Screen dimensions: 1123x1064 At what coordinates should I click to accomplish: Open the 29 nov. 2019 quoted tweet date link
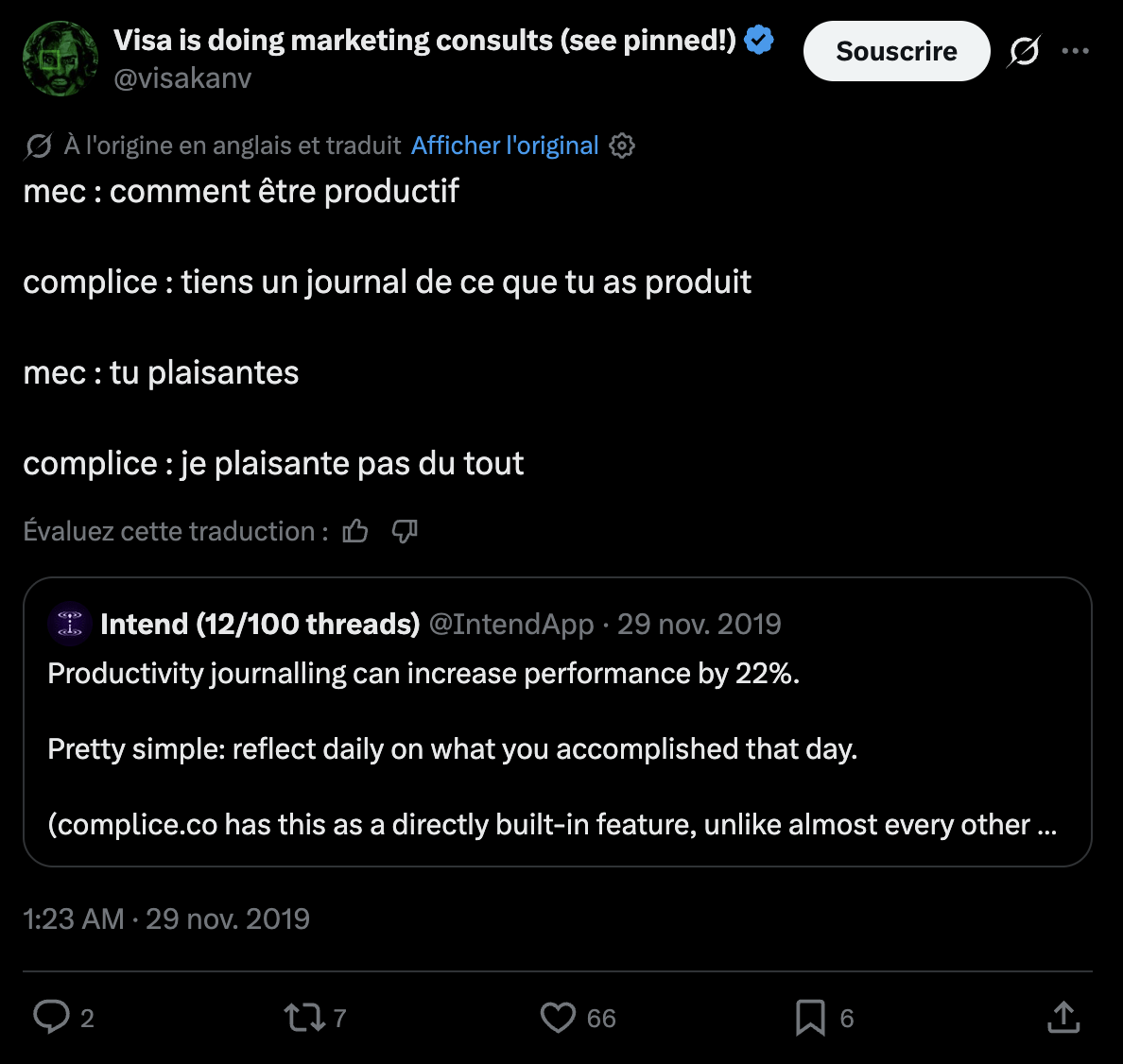(x=699, y=624)
